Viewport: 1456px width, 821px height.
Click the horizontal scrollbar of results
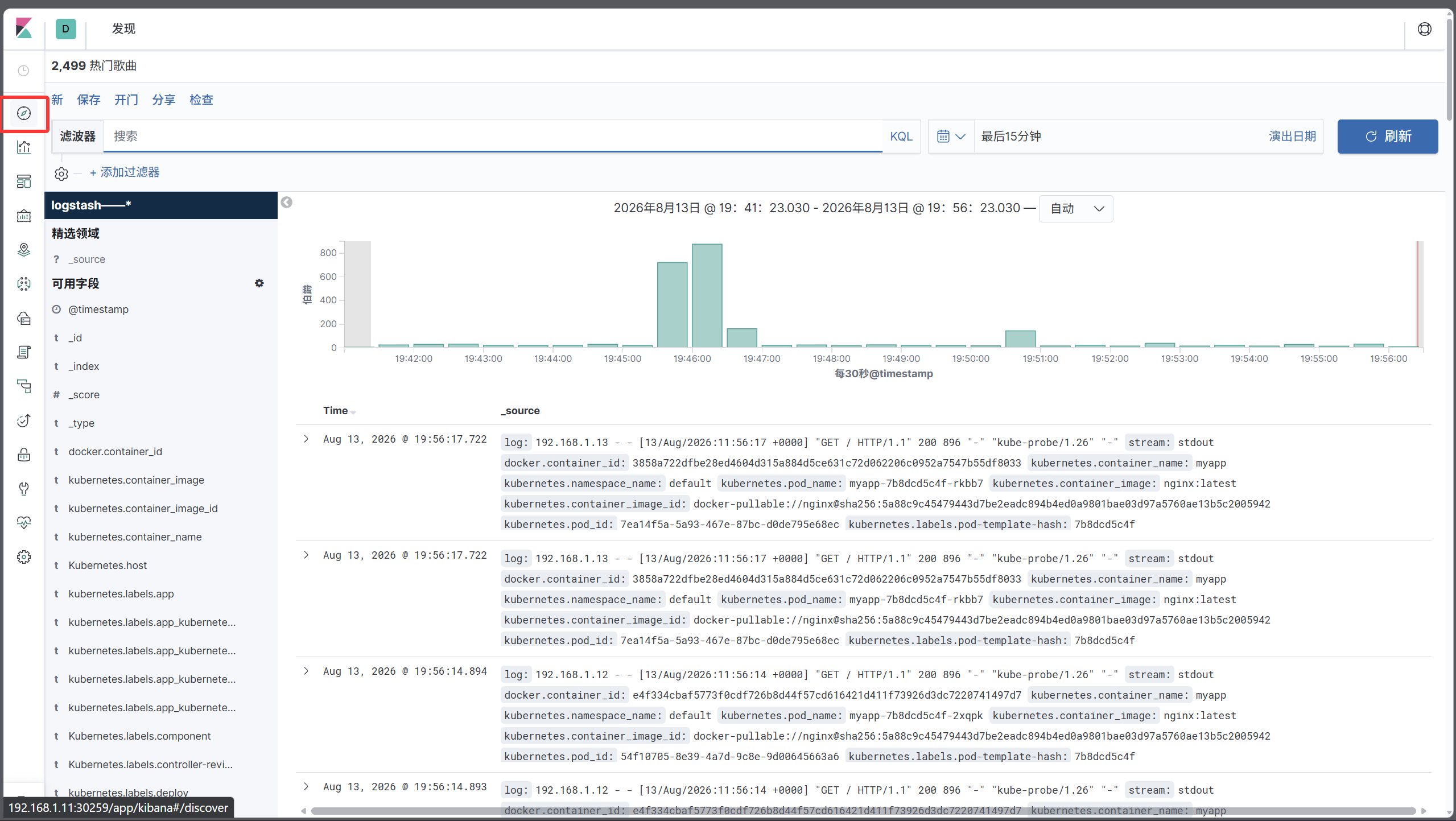[x=863, y=811]
